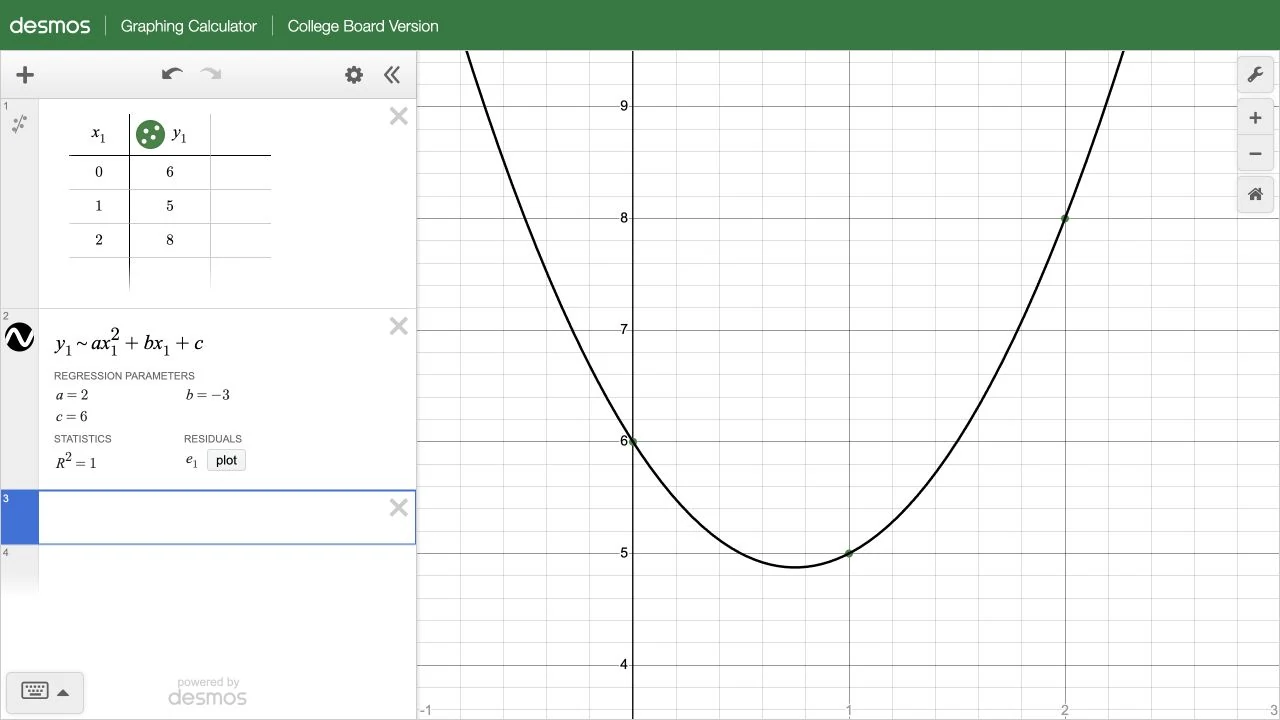Select table cell with y value 5

pyautogui.click(x=170, y=206)
